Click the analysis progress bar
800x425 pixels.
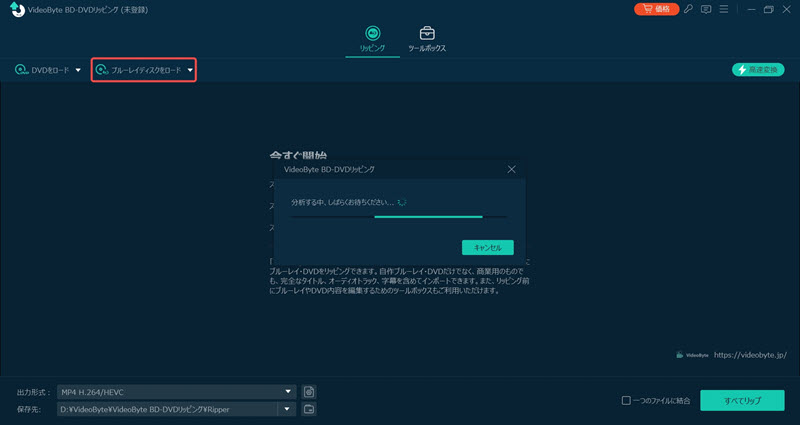(398, 217)
